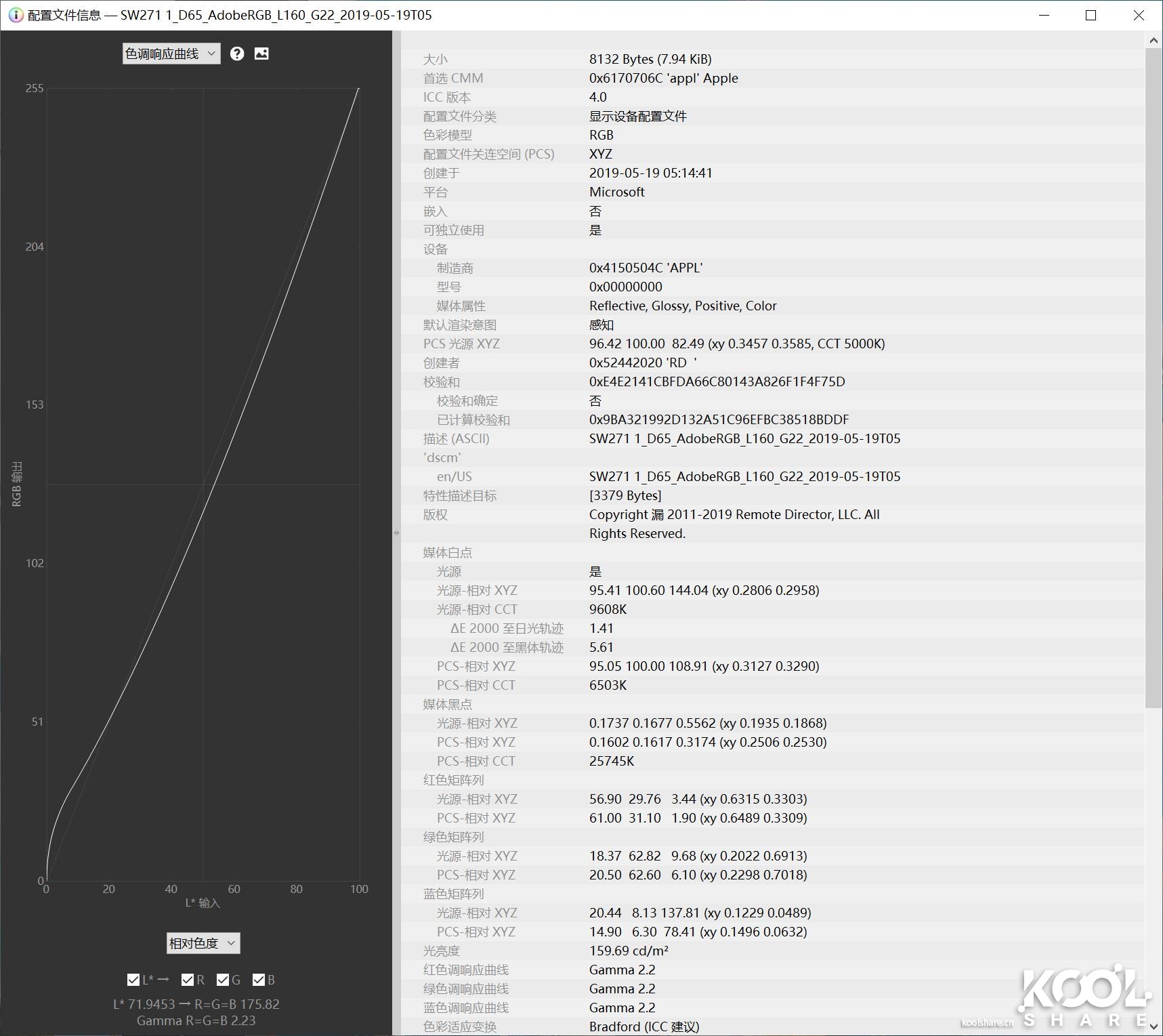Screen dimensions: 1163x1036
Task: Expand the 相对色度 rendering intent dropdown
Action: click(x=203, y=943)
